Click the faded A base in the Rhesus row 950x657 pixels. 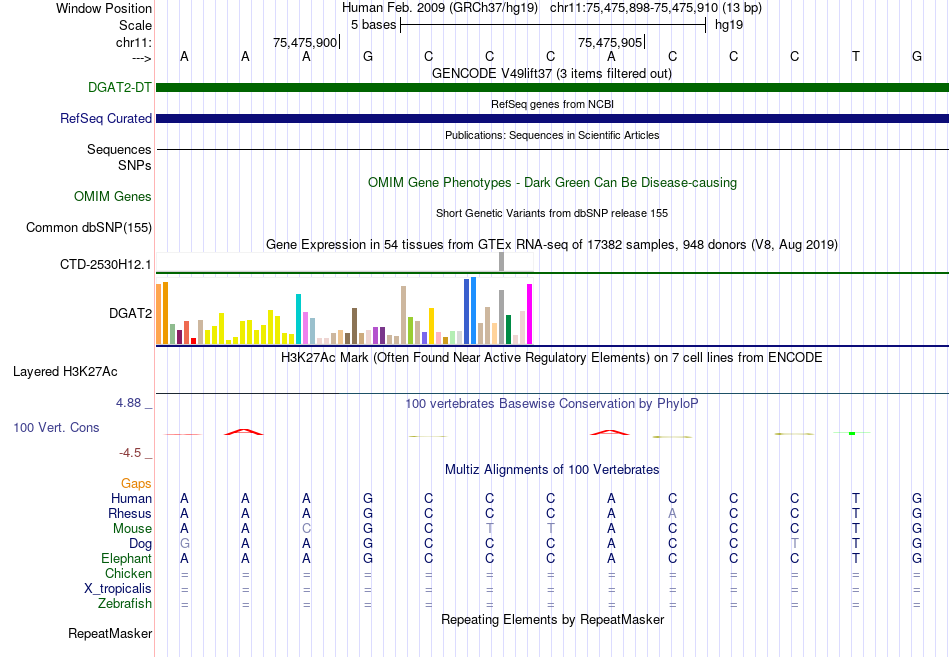click(673, 513)
